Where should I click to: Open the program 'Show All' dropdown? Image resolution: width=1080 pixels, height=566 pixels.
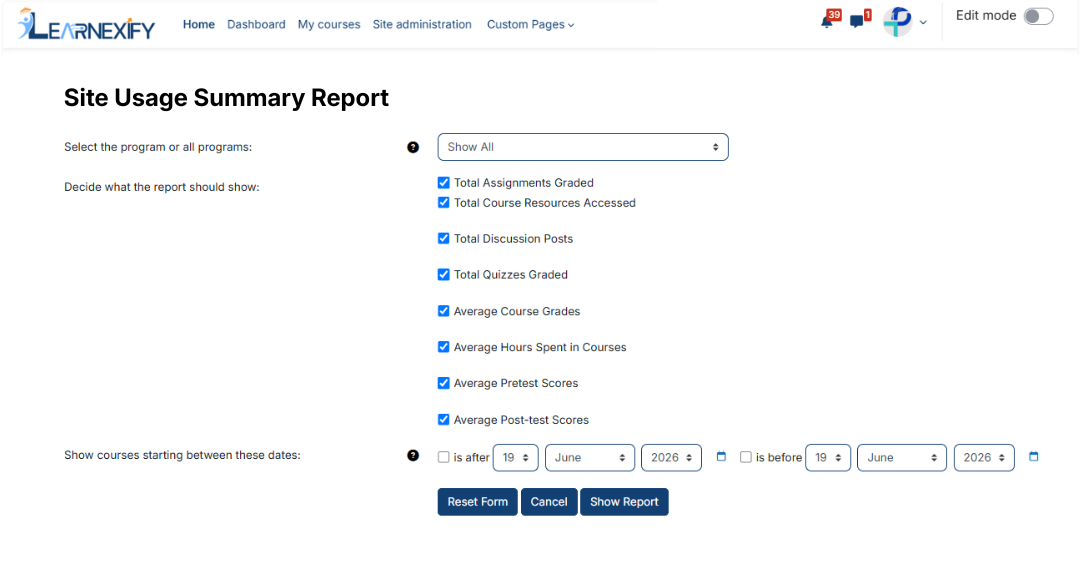(583, 147)
